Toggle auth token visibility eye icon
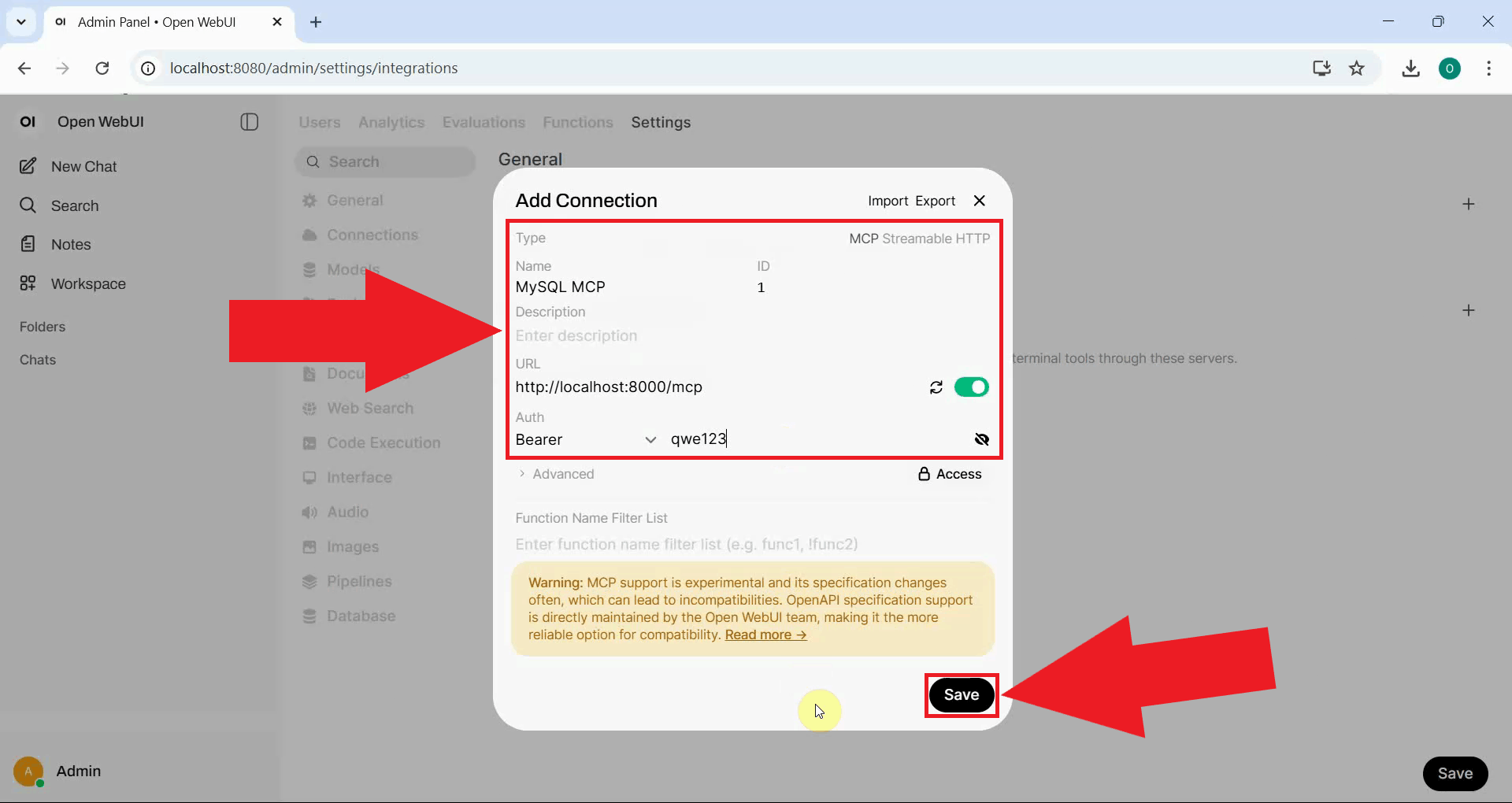Image resolution: width=1512 pixels, height=803 pixels. [981, 439]
